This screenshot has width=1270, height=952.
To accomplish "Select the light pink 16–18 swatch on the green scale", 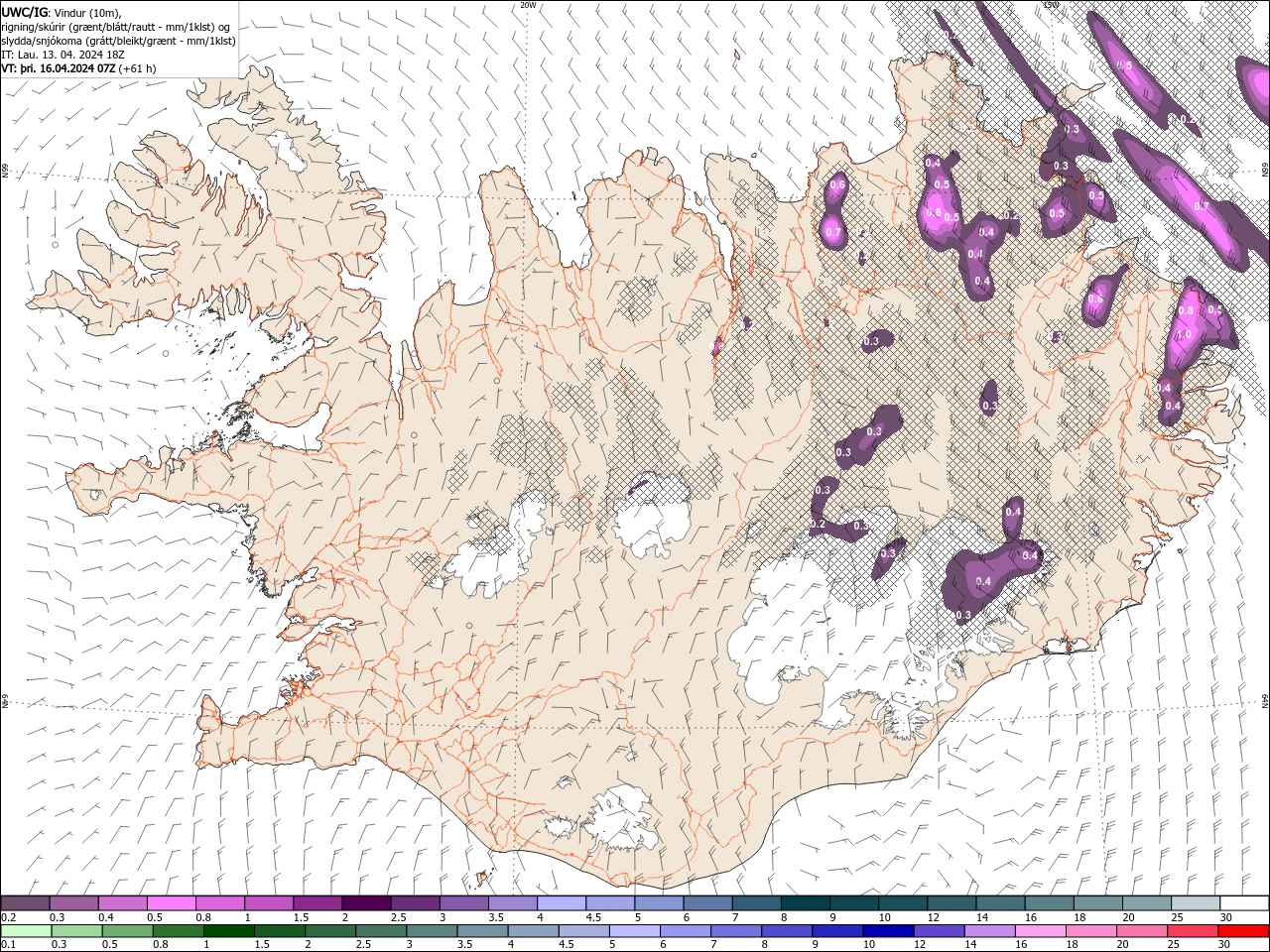I will point(1039,931).
